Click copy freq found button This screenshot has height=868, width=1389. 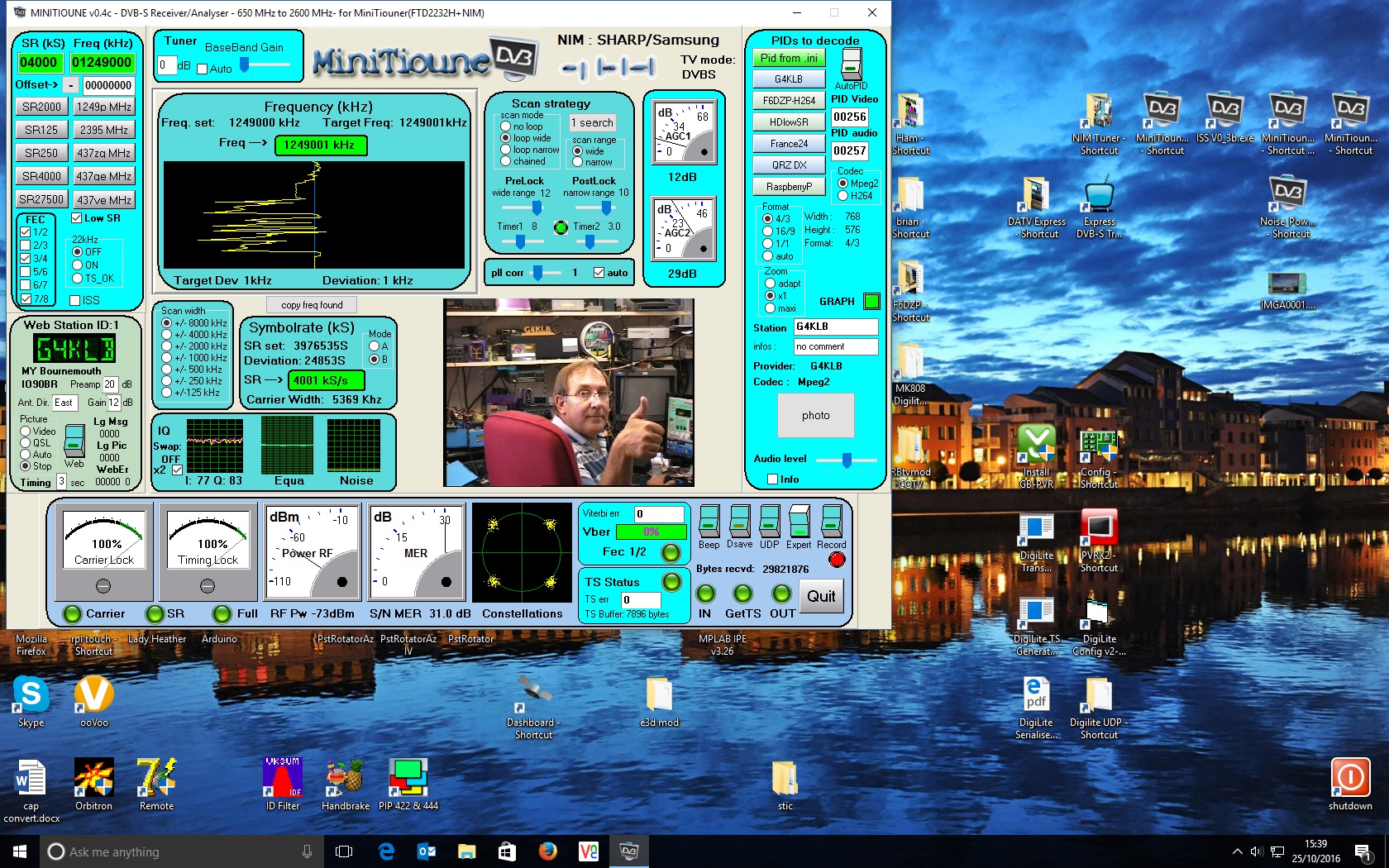point(312,305)
